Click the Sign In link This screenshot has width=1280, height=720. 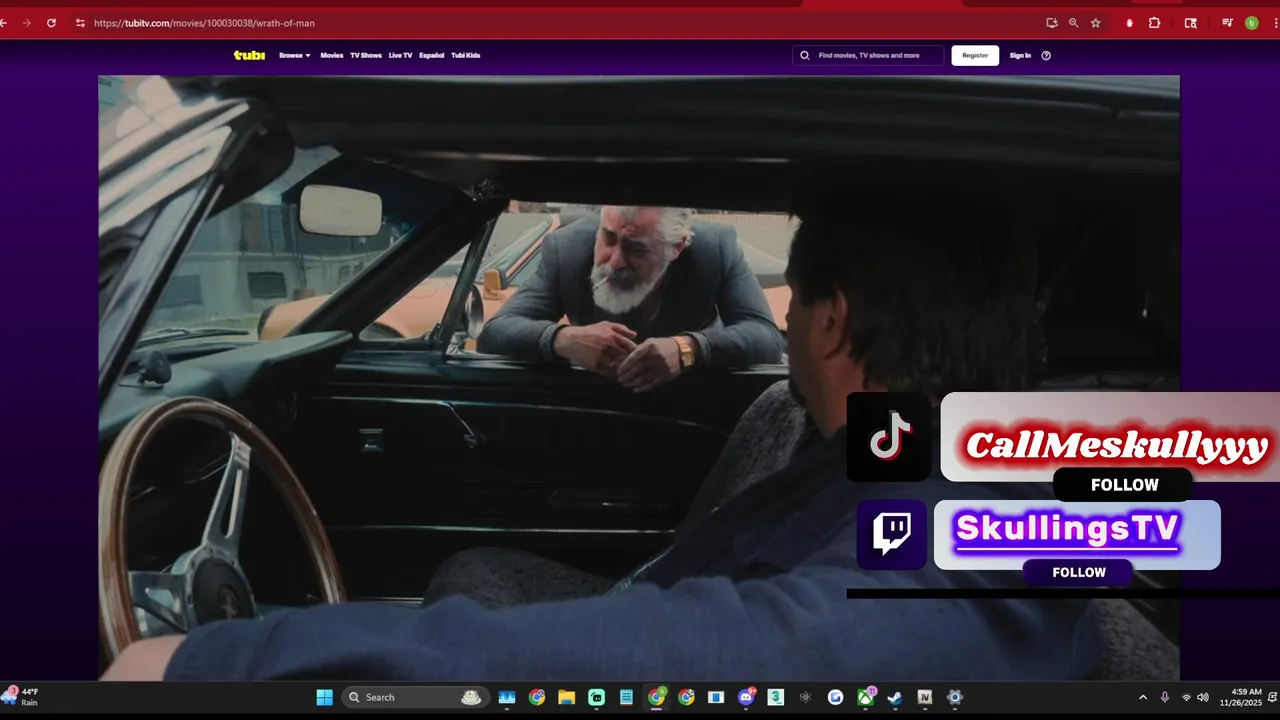[1020, 56]
